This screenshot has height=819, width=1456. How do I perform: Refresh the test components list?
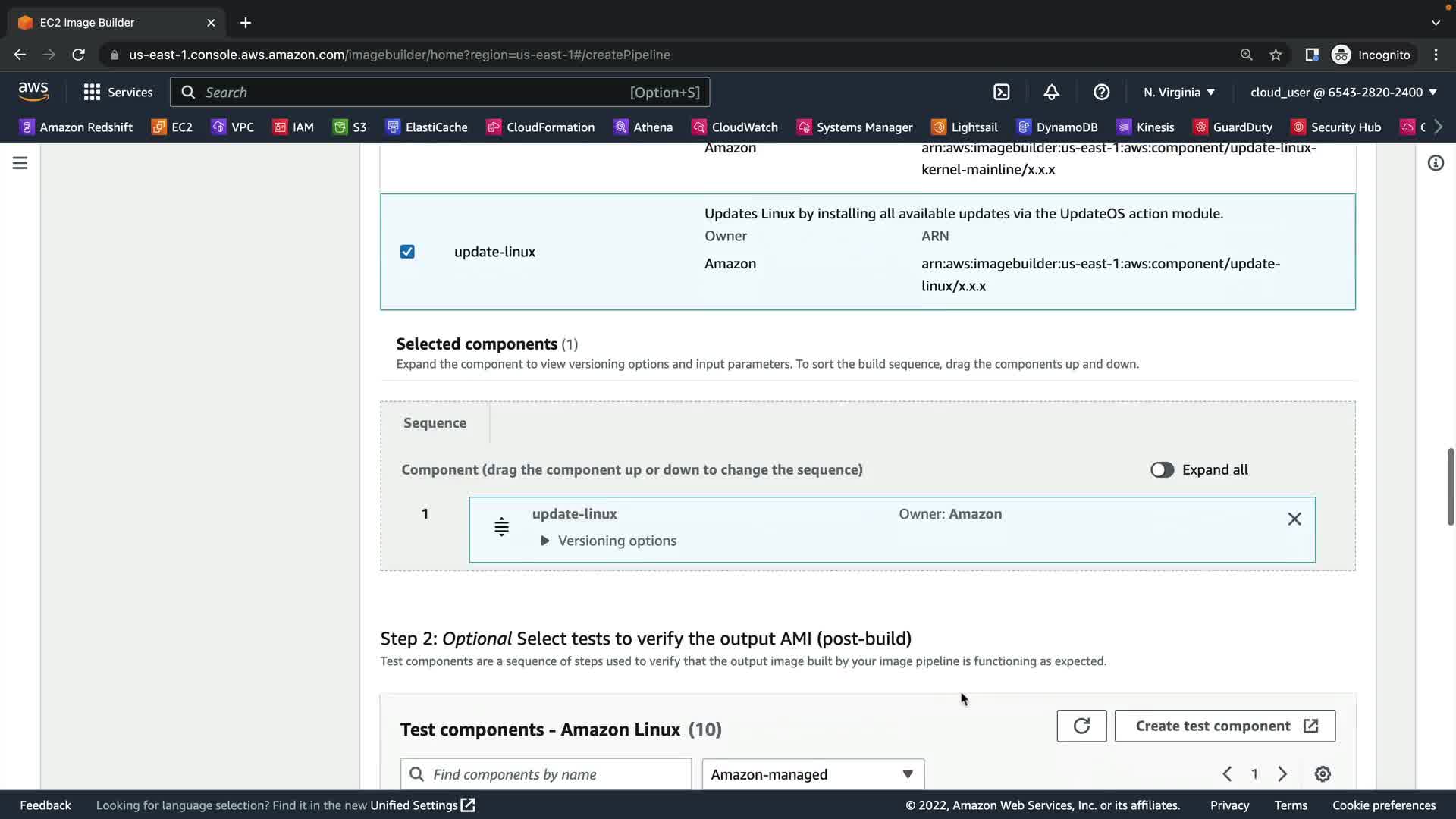pos(1081,726)
